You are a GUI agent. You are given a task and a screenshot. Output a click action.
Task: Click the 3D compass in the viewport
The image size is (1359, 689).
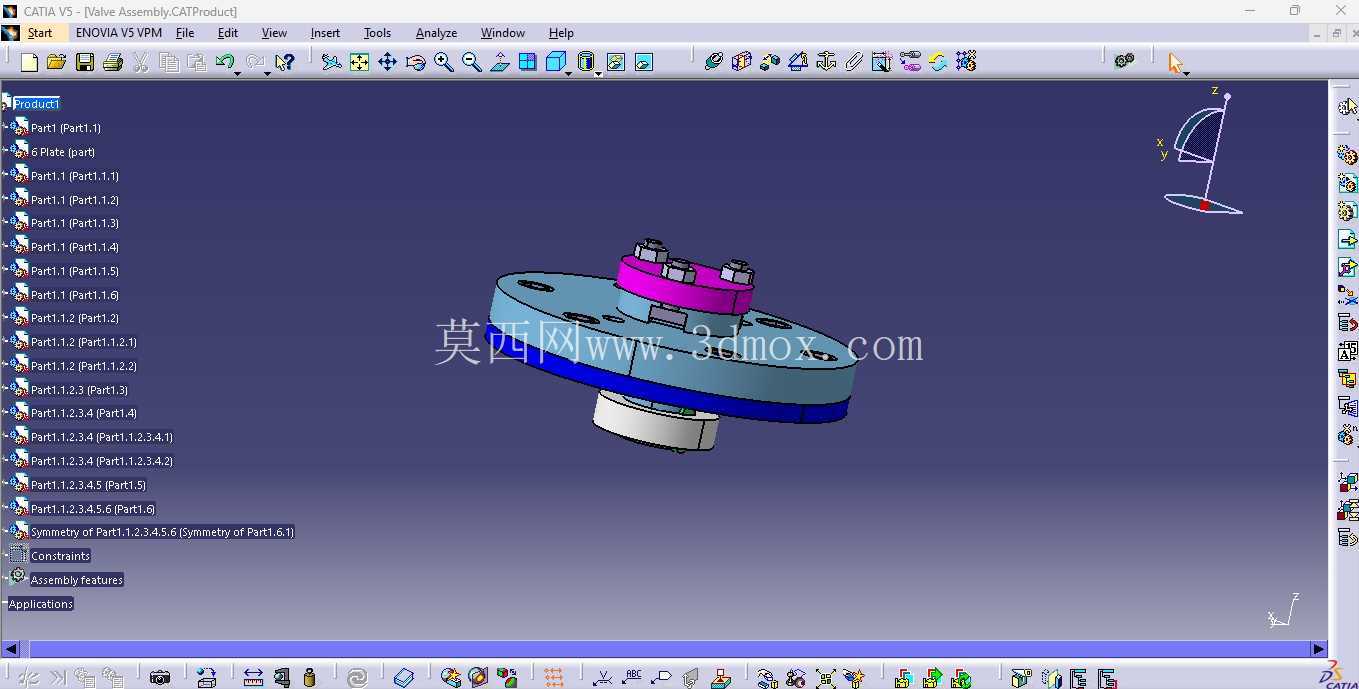coord(1205,151)
